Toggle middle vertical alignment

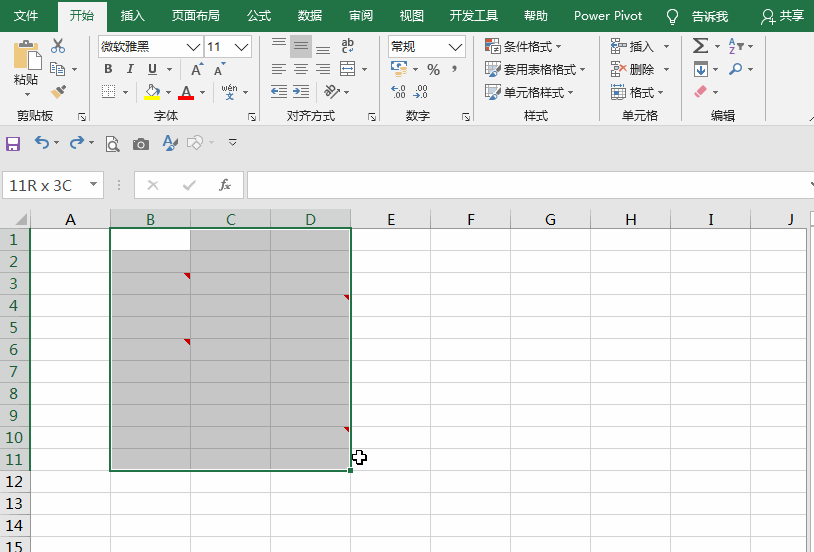point(301,46)
